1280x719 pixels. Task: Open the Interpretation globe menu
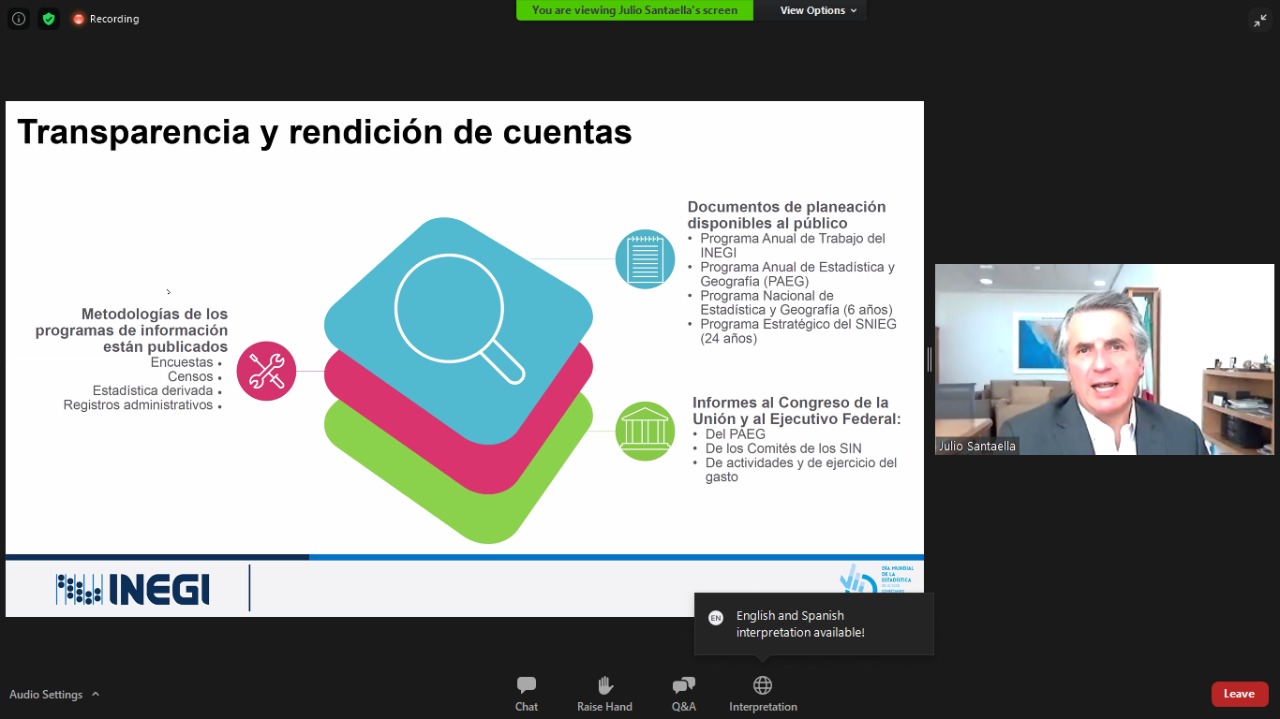coord(763,693)
